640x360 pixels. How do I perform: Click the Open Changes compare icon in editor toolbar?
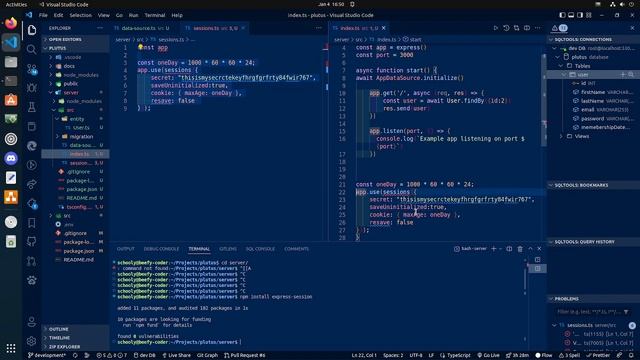pos(517,28)
